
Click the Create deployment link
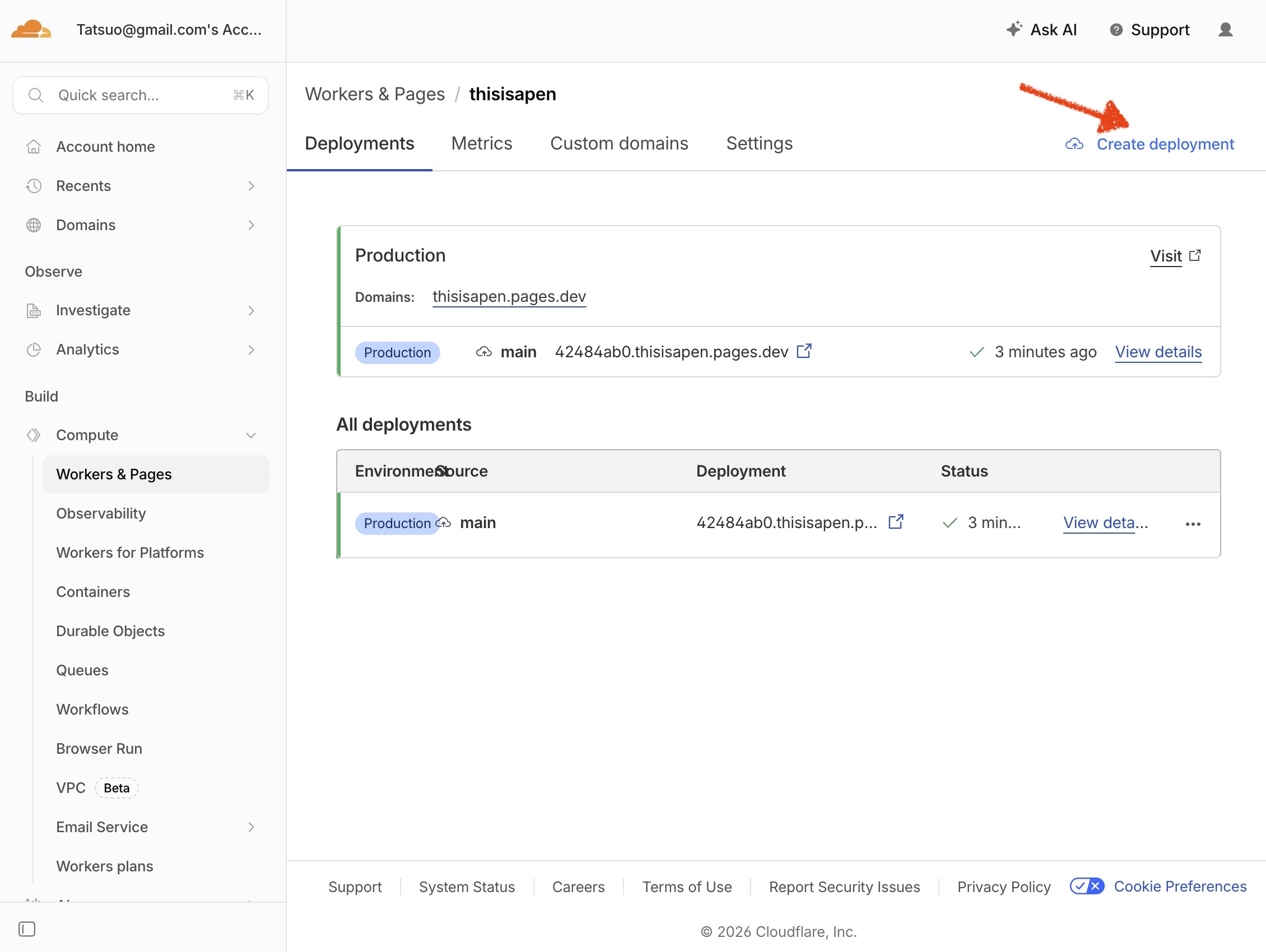(1165, 144)
